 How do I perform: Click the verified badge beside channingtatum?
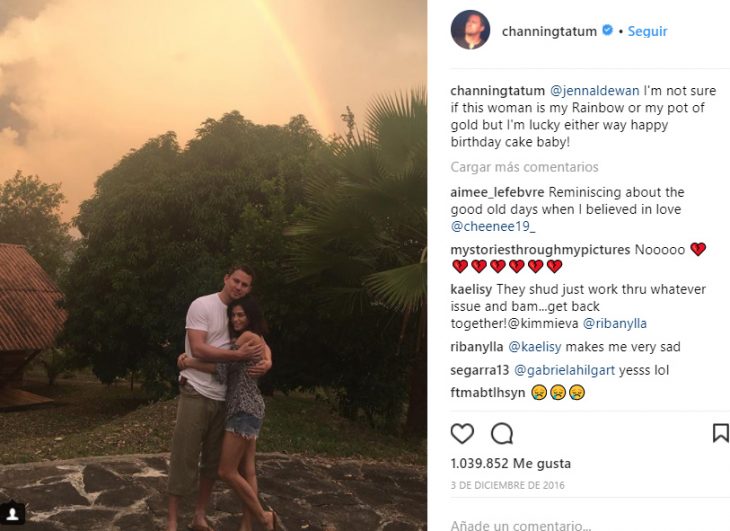tap(607, 30)
